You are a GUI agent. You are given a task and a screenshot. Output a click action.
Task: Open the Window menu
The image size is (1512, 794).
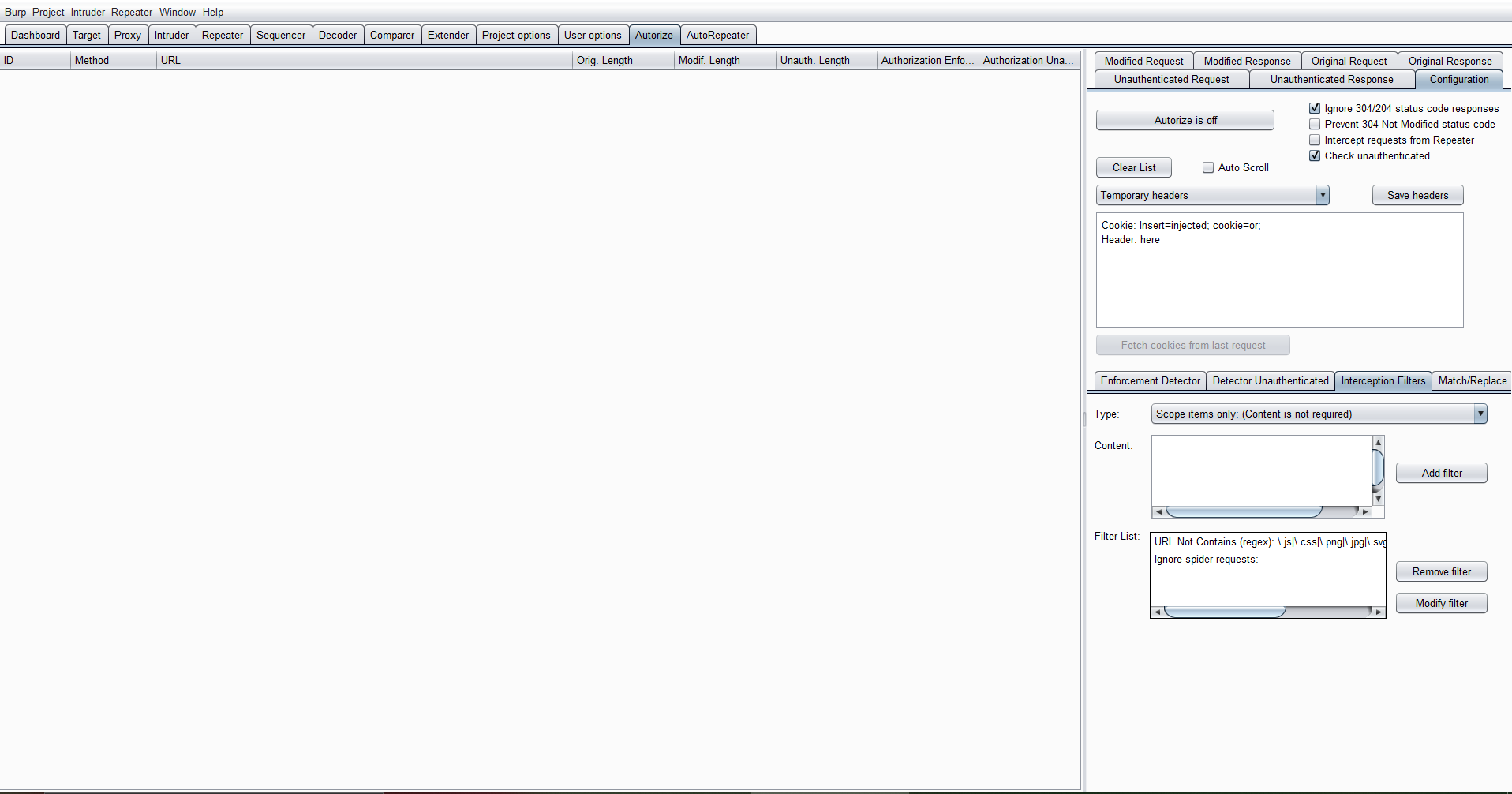point(178,12)
